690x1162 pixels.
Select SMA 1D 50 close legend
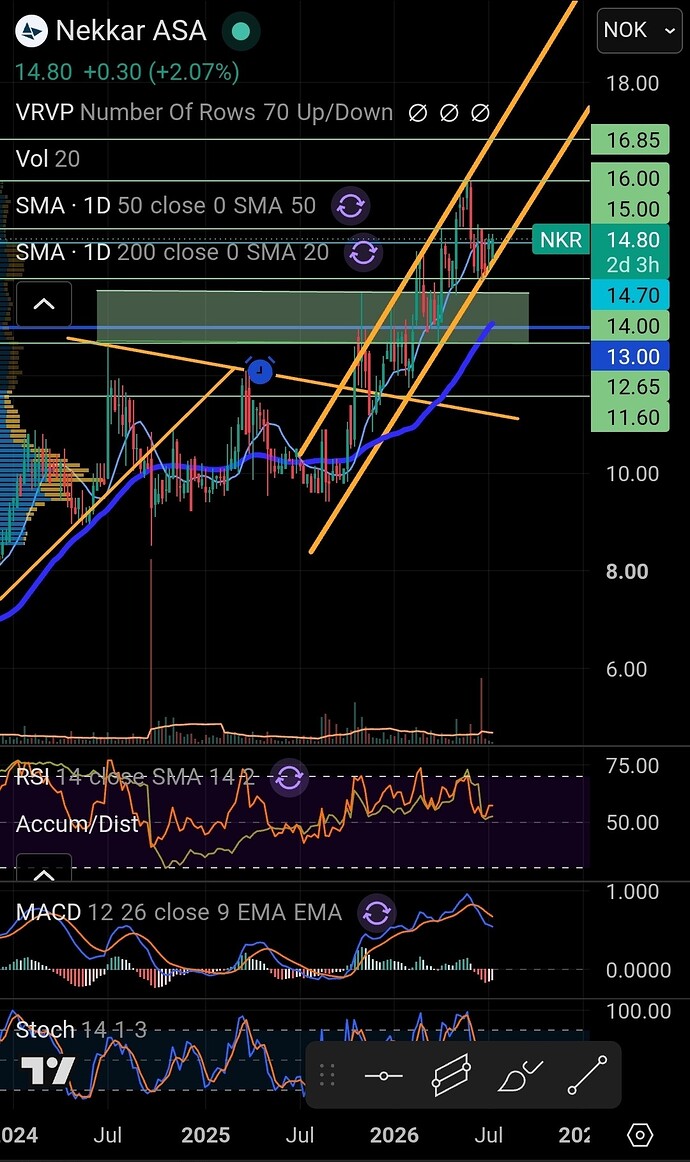point(165,205)
